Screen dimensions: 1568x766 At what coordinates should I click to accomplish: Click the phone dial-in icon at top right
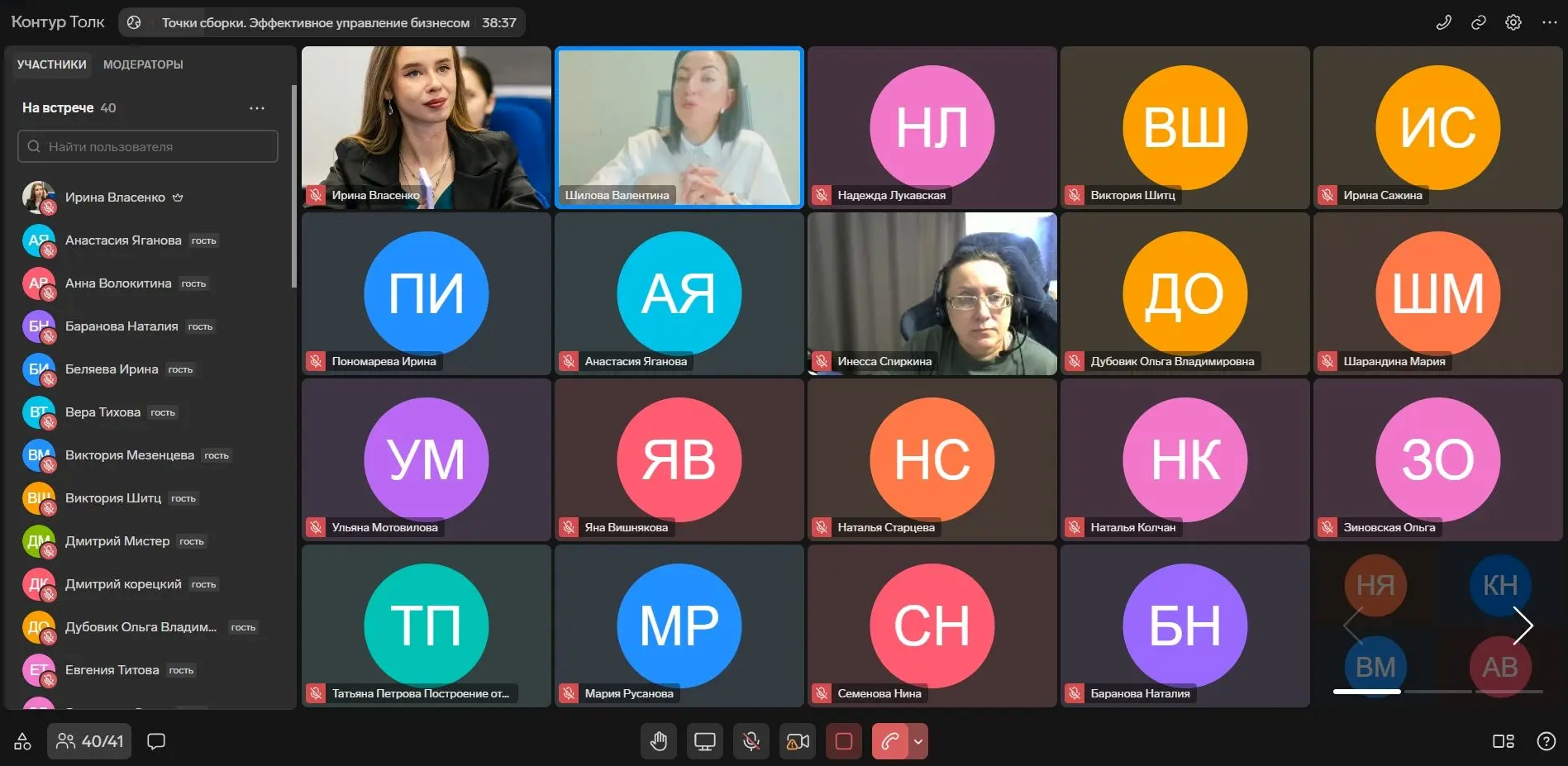click(1444, 22)
